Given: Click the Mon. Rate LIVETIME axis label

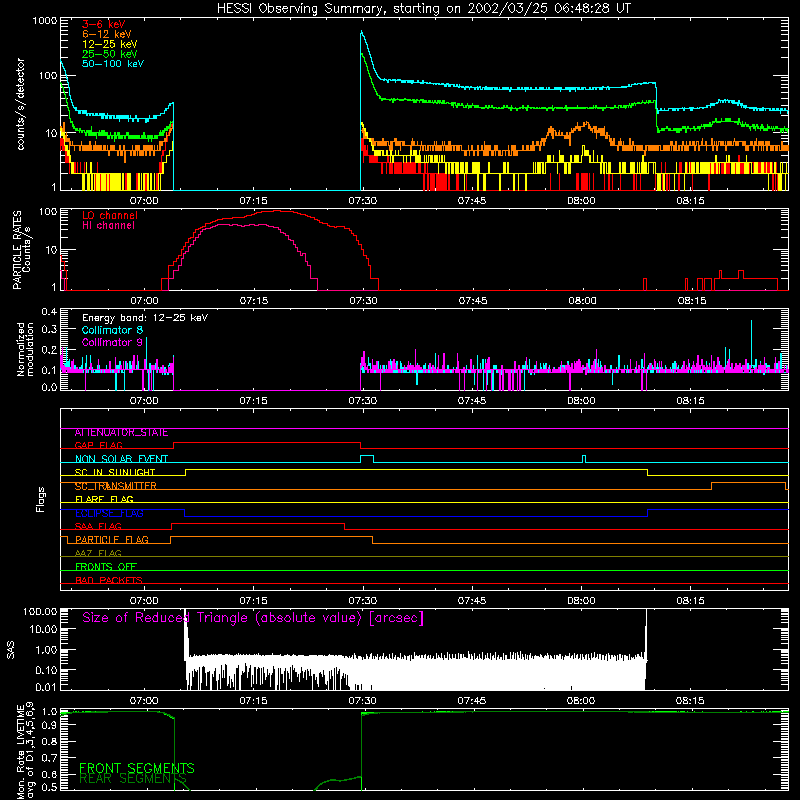Looking at the screenshot, I should [x=25, y=750].
